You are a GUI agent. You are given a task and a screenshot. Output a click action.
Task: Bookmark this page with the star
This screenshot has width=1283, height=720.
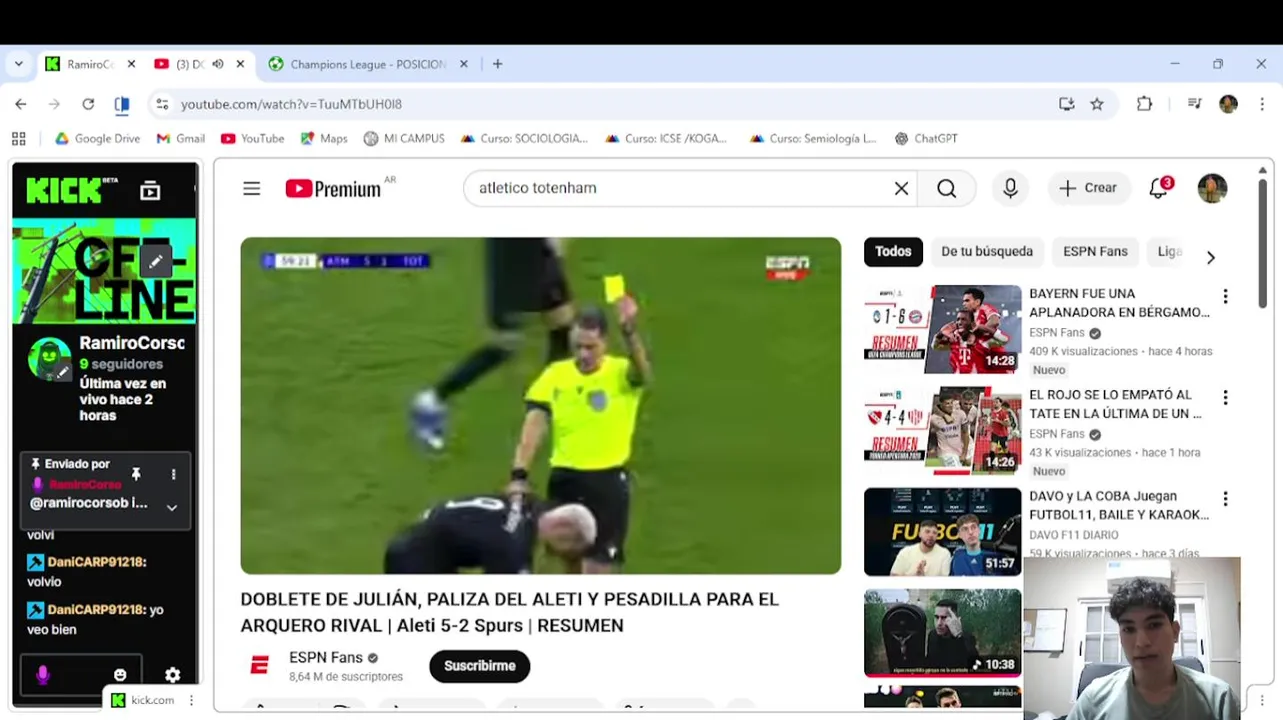tap(1097, 104)
